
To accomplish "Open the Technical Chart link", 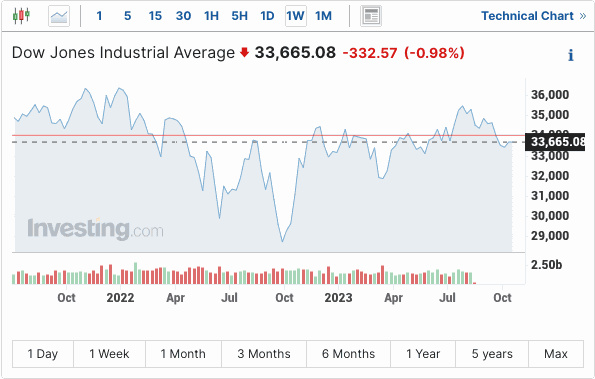I will coord(534,16).
